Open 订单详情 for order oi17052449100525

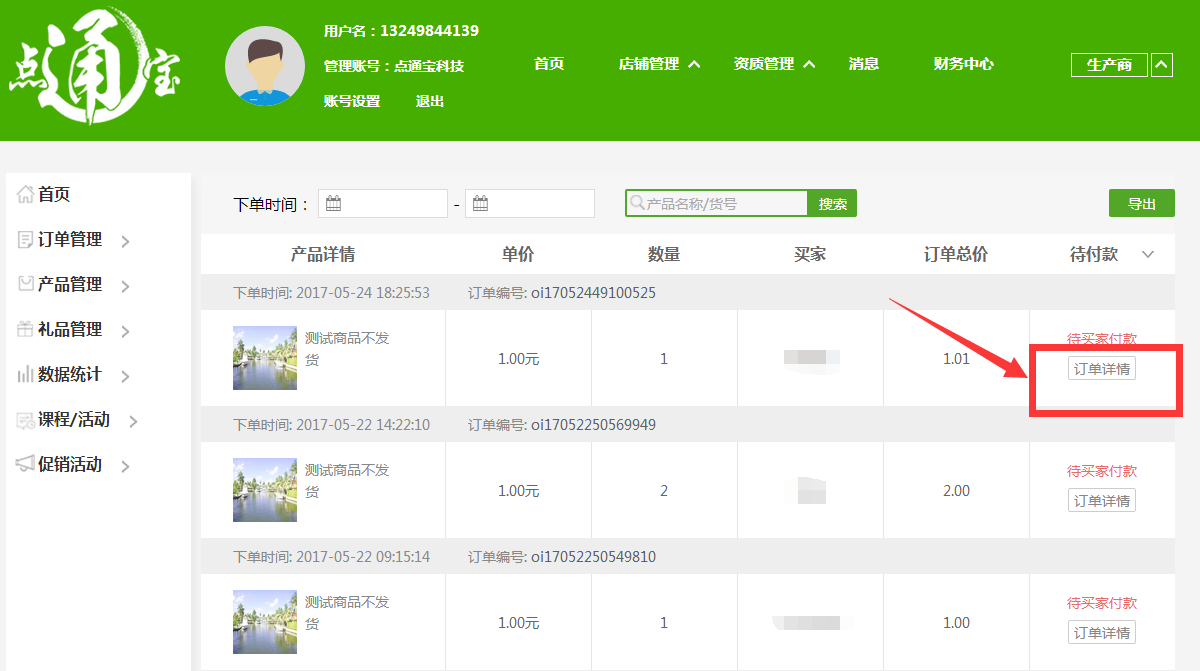point(1101,369)
